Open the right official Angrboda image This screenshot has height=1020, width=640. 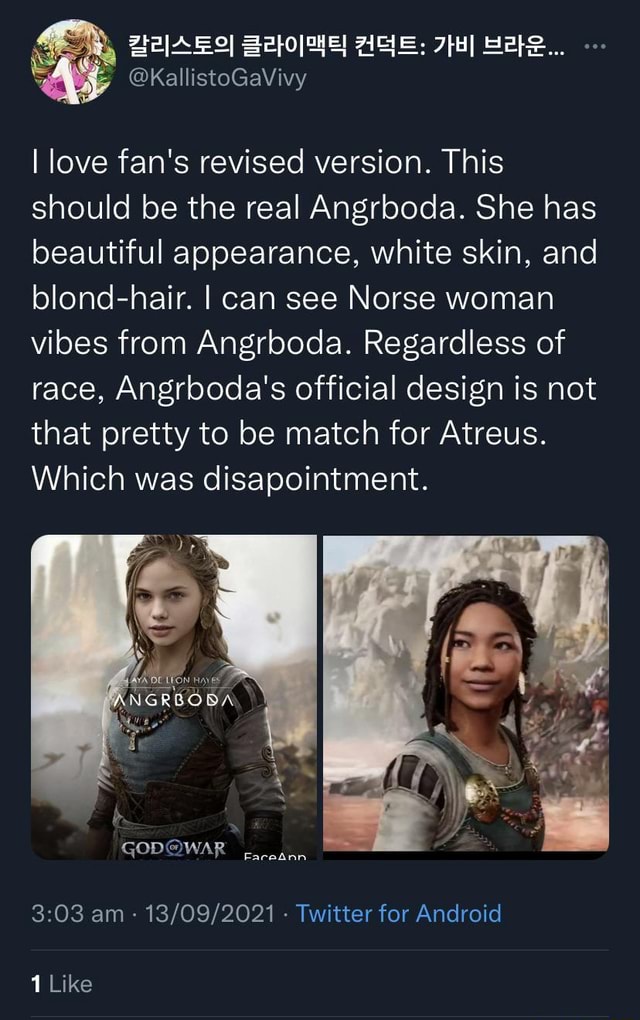(x=466, y=694)
